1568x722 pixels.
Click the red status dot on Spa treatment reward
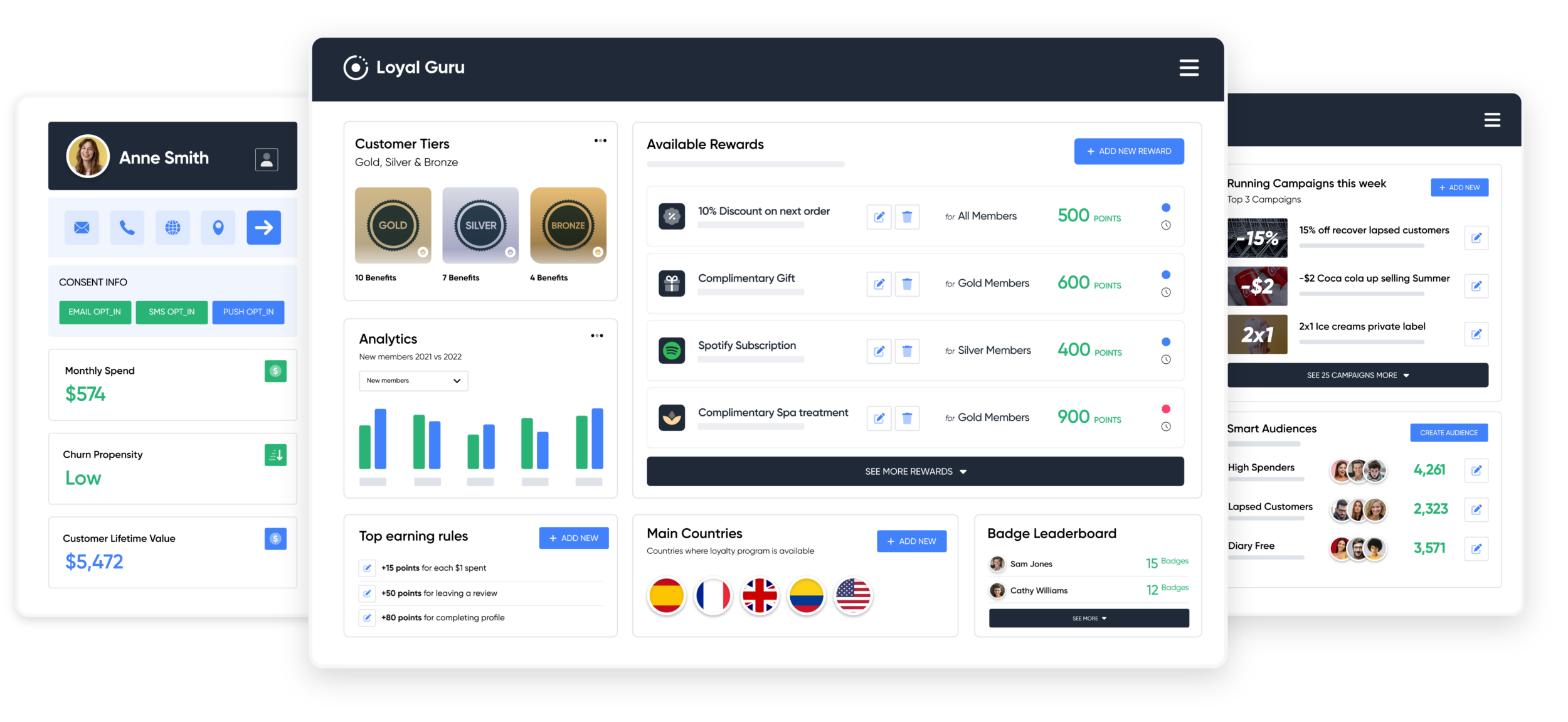coord(1165,408)
